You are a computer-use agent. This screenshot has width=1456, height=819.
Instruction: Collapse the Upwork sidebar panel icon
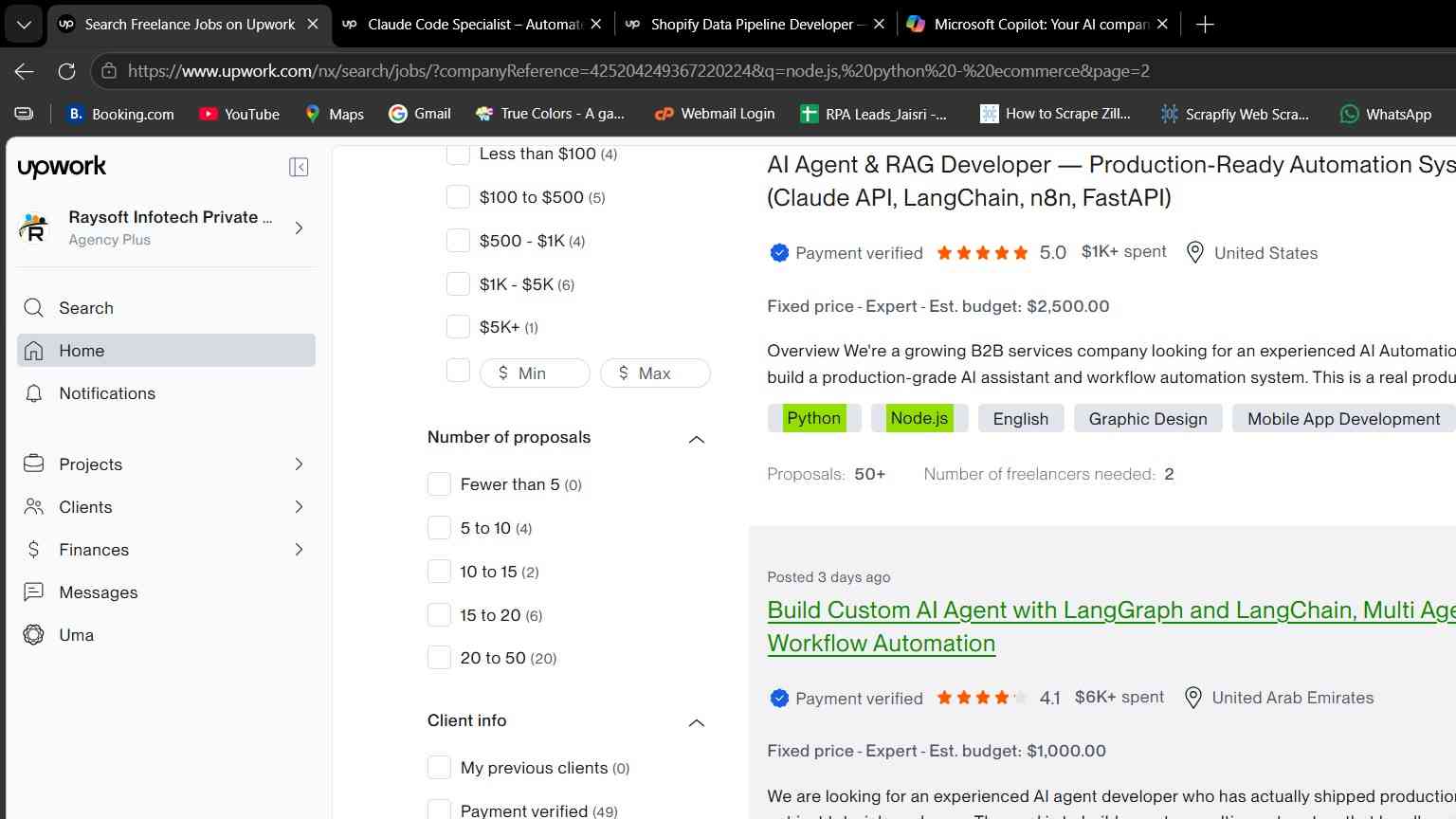coord(299,167)
